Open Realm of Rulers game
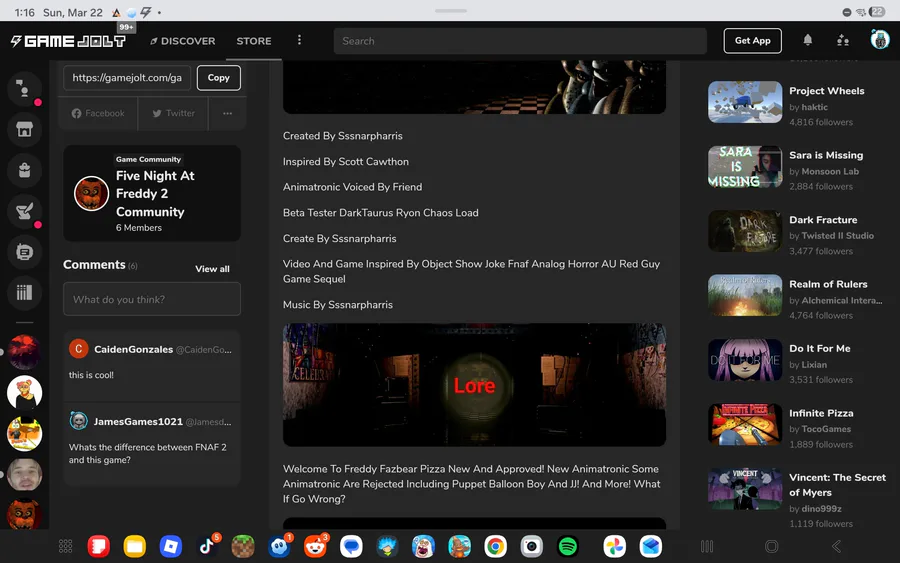Viewport: 900px width, 563px height. point(828,284)
